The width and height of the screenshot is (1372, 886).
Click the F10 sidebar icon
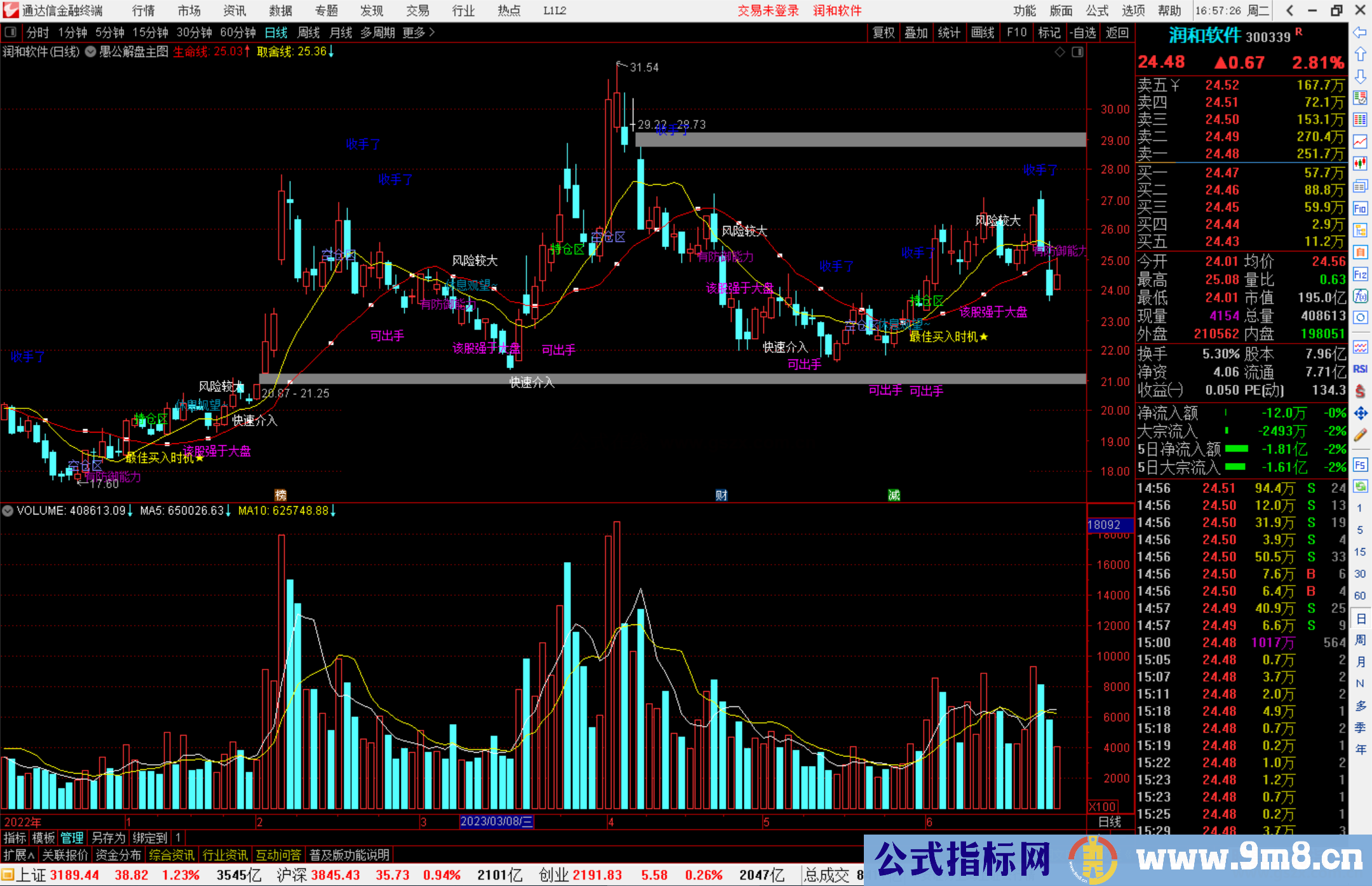[1360, 208]
